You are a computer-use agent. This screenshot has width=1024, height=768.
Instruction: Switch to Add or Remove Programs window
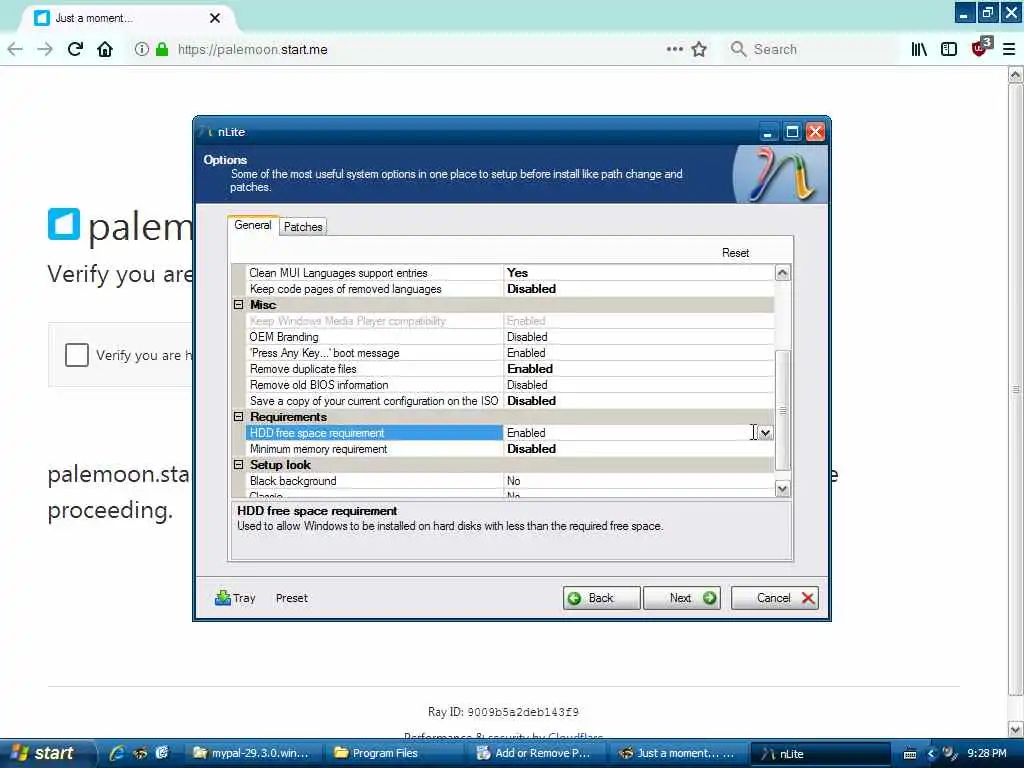[x=534, y=753]
